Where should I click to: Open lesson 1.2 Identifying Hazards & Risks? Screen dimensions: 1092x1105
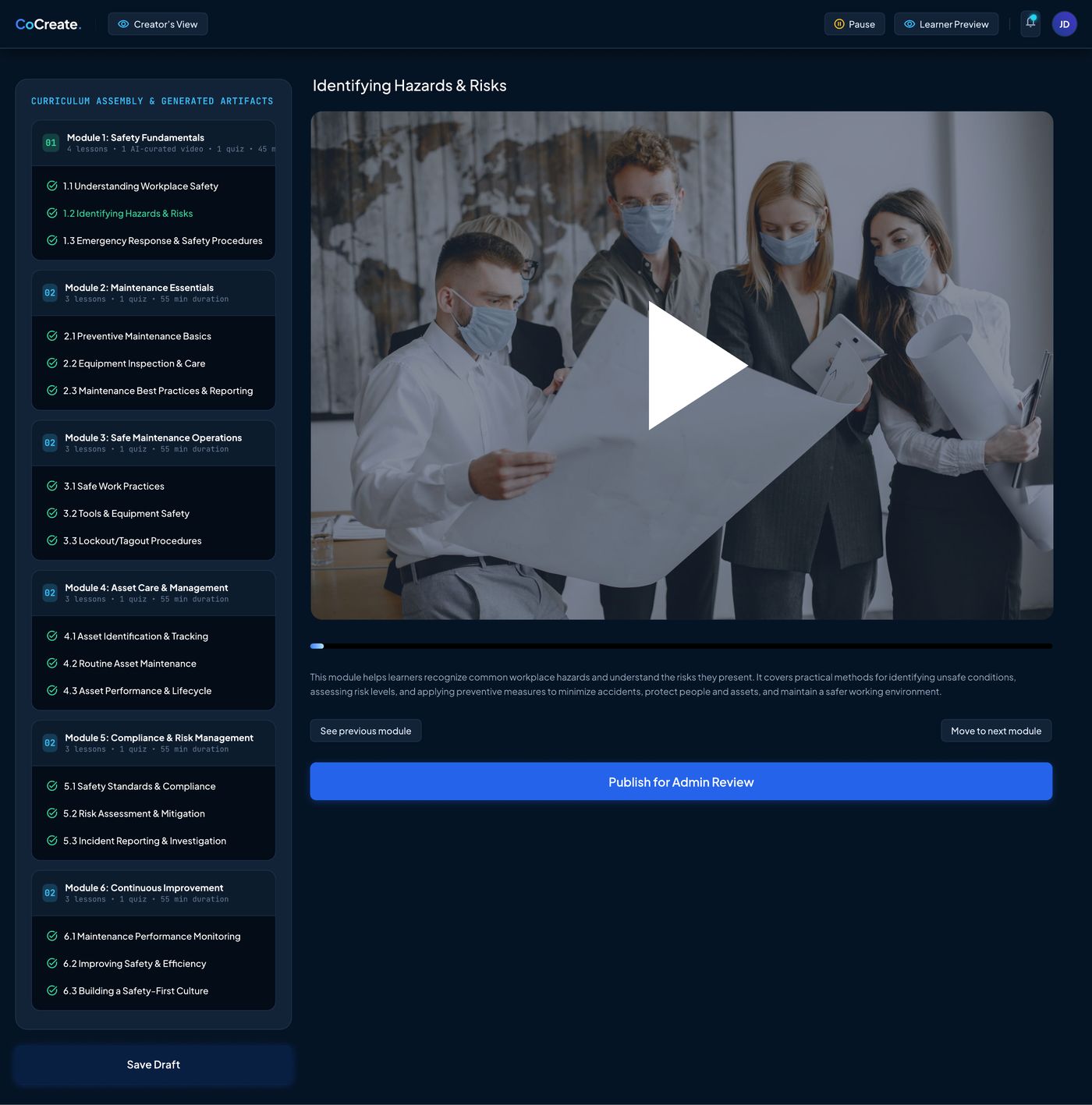coord(128,213)
